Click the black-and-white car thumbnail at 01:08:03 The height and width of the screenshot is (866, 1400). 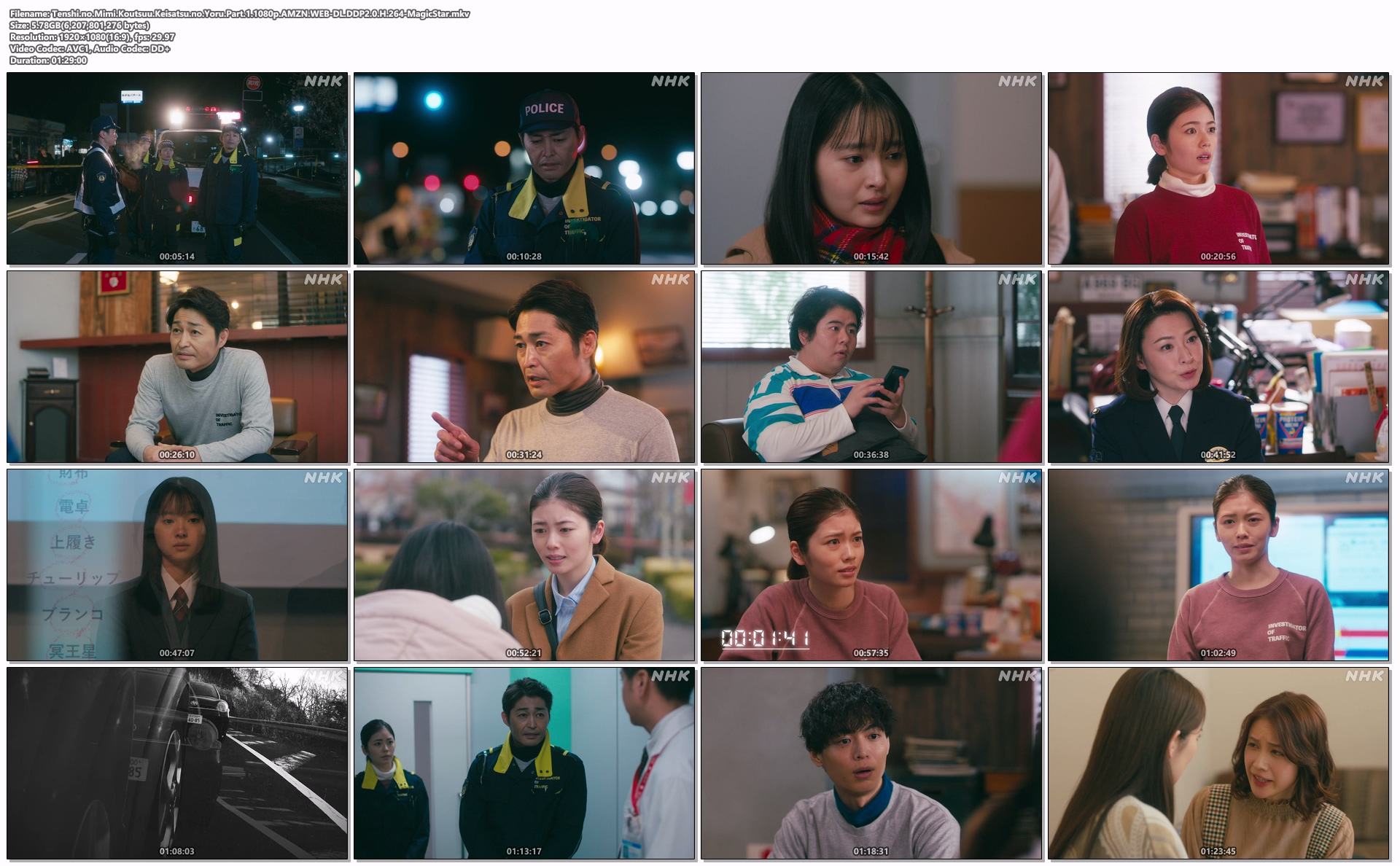[x=177, y=763]
